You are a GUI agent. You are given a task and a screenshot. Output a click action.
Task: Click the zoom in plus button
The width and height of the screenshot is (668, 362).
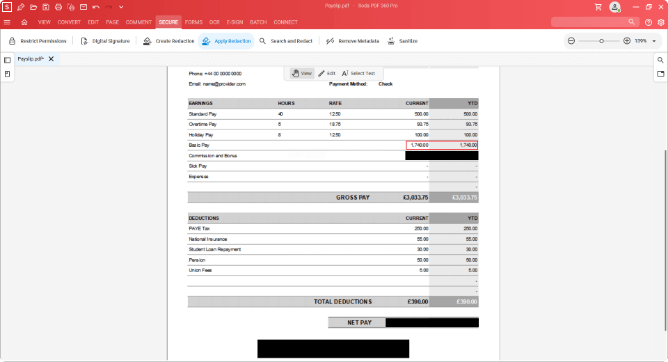pos(627,41)
